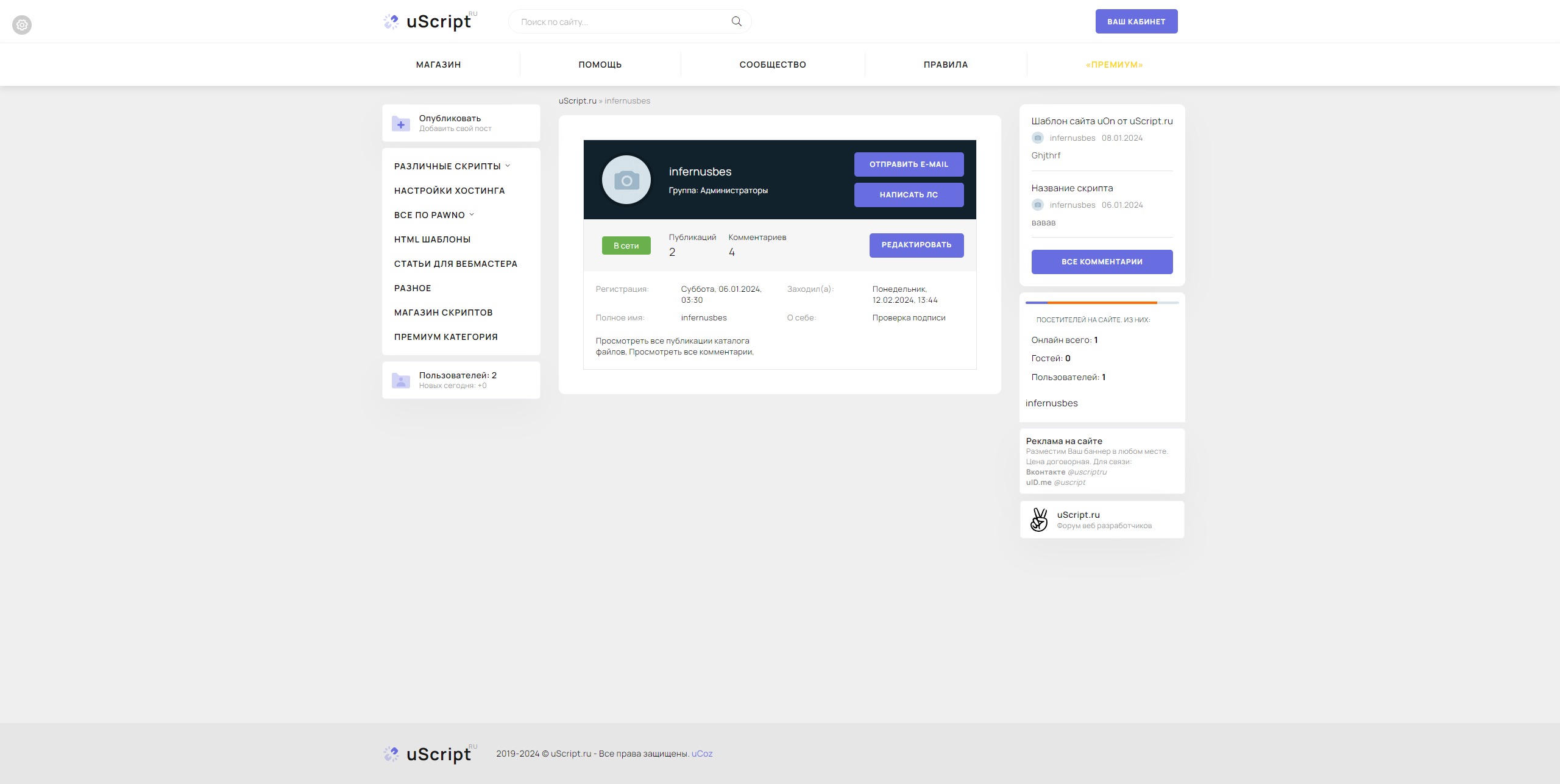Click the camera avatar of infernusbes profile

(626, 180)
